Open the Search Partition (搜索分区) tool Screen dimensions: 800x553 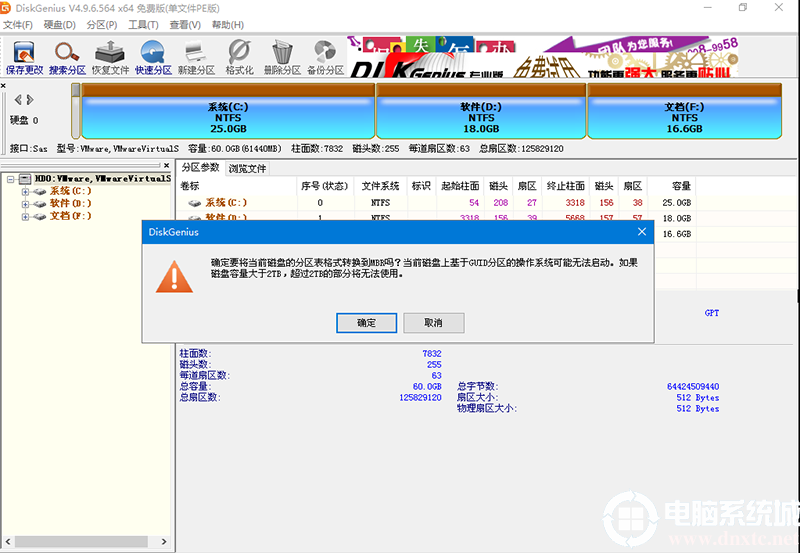point(67,58)
